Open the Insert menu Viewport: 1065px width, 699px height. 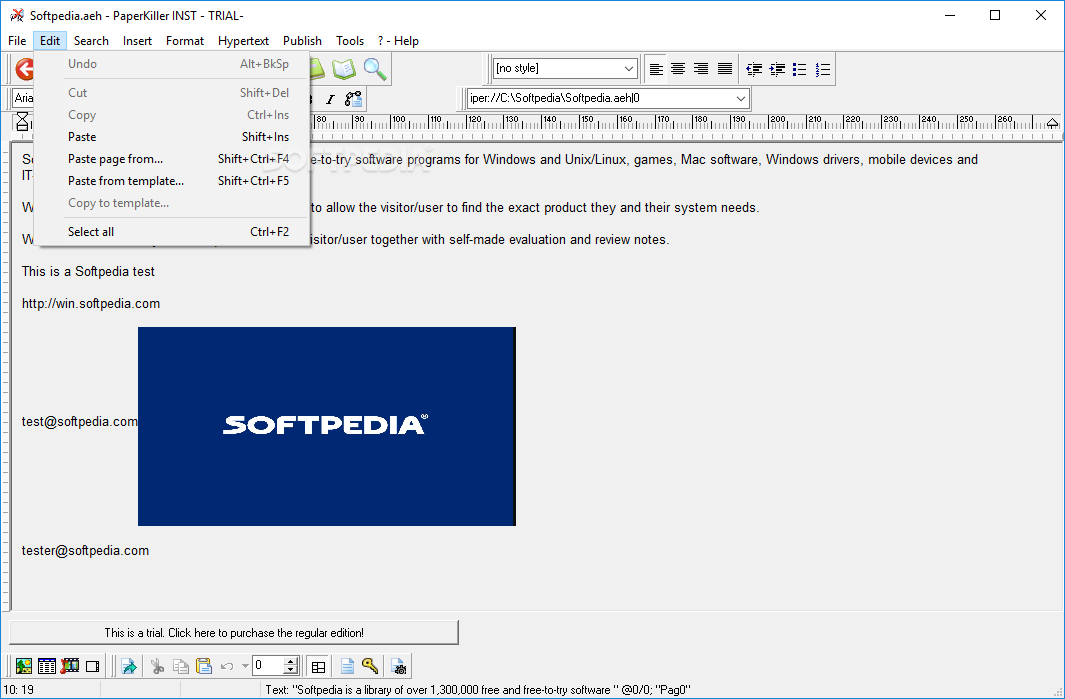click(x=137, y=41)
